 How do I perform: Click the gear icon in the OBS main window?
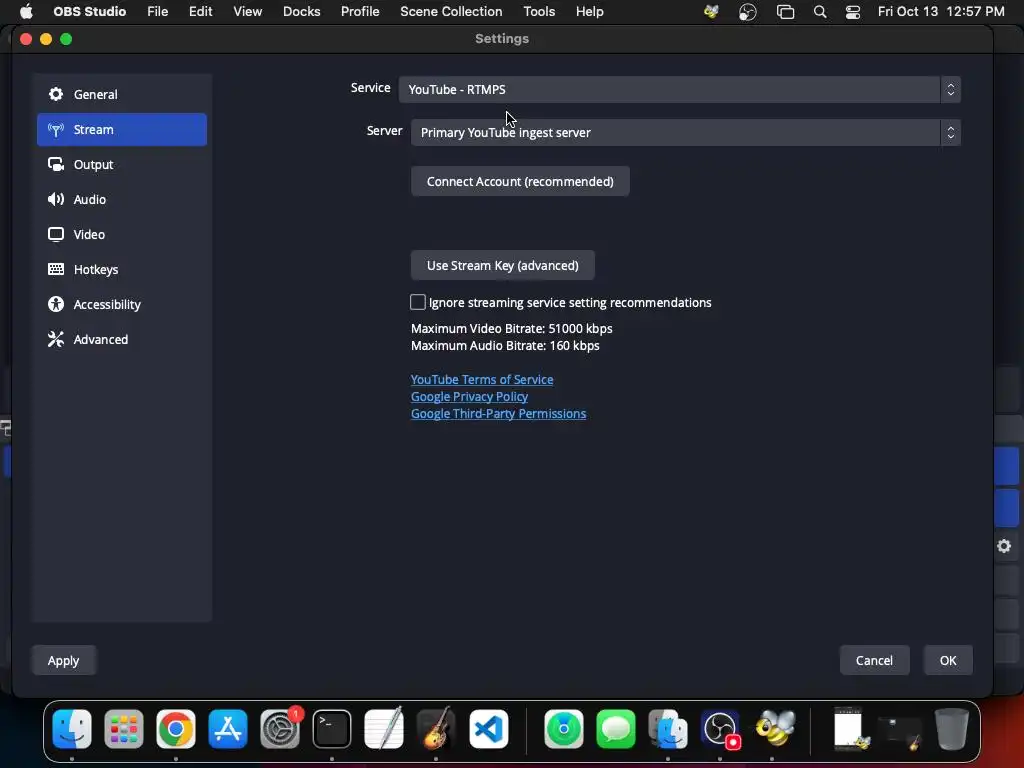coord(1004,546)
